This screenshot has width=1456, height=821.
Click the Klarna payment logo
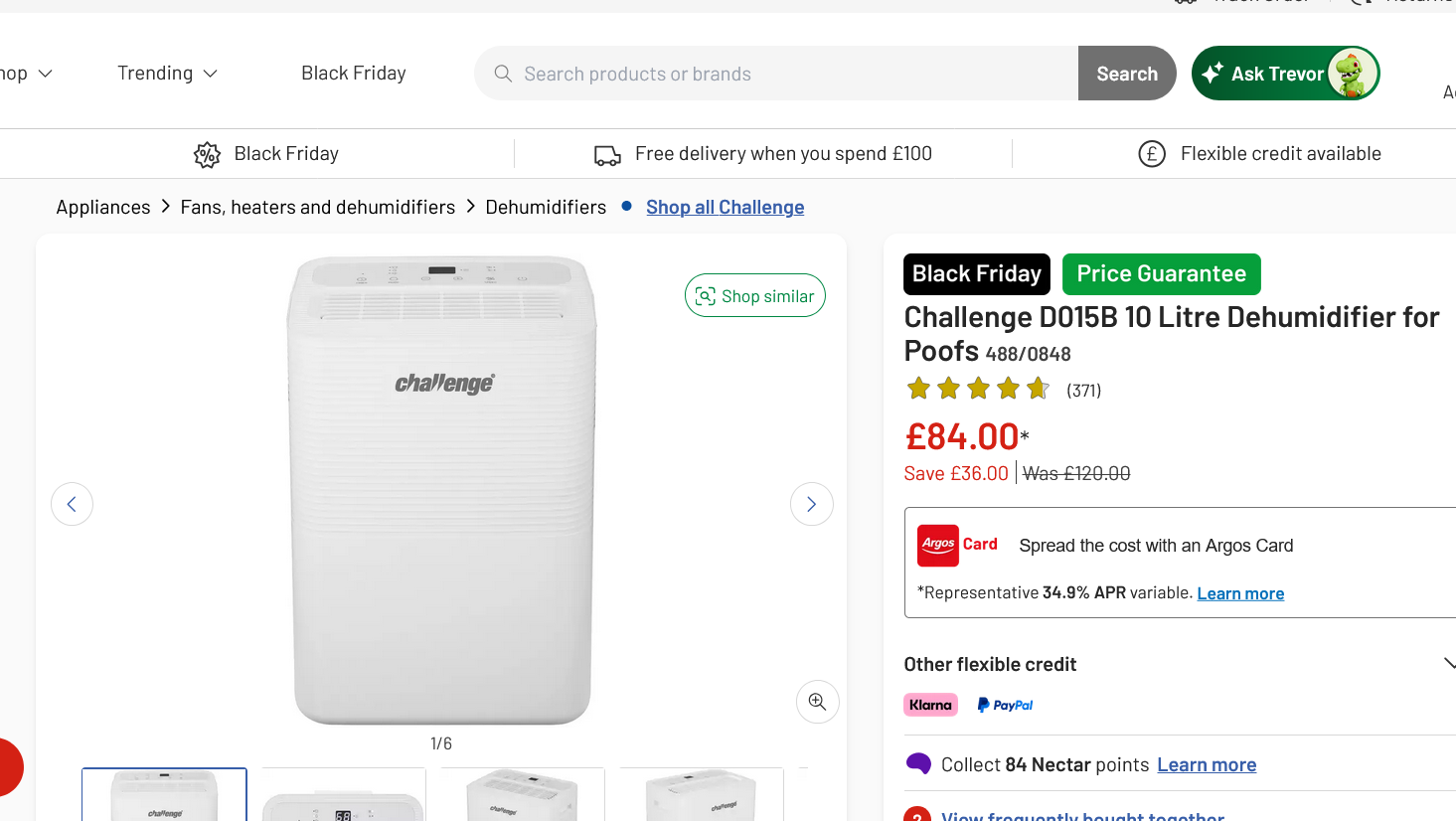[x=930, y=705]
